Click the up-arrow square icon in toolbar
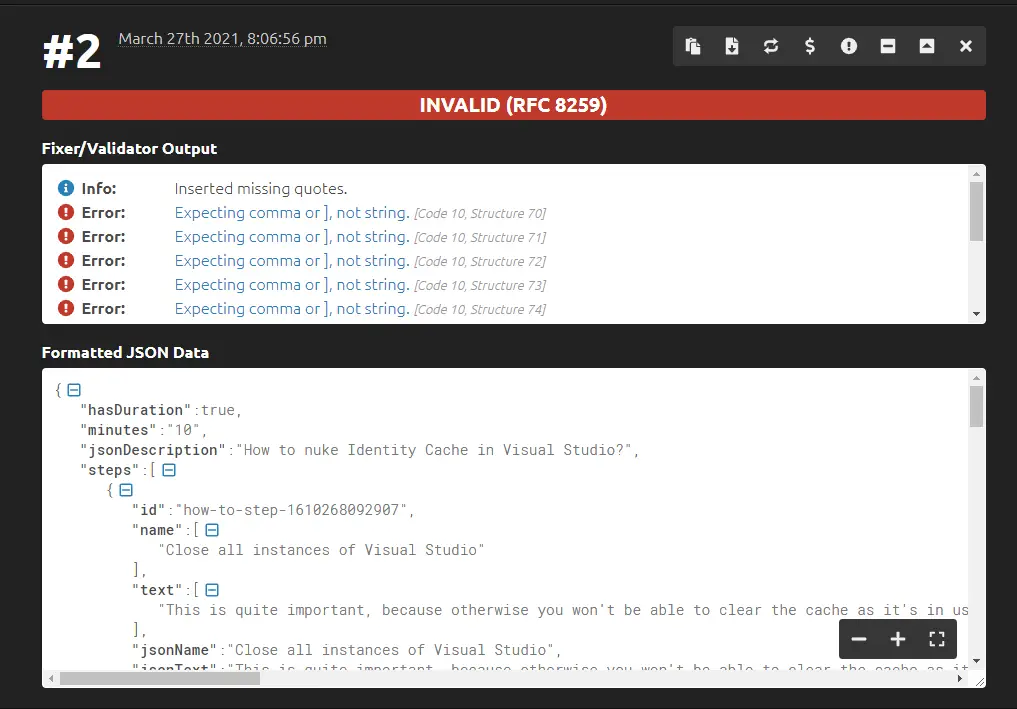The width and height of the screenshot is (1017, 709). (927, 46)
